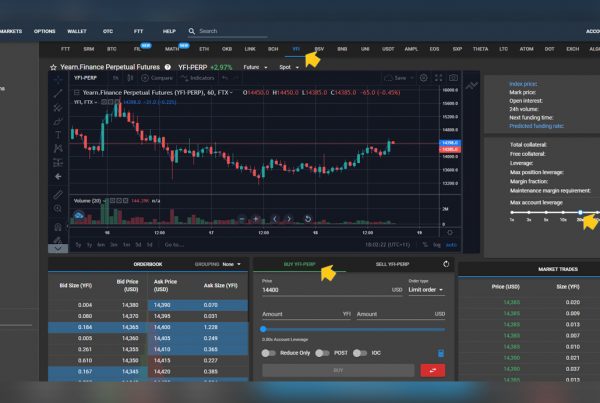Toggle the magnet mode tool
The width and height of the screenshot is (600, 403).
[58, 227]
